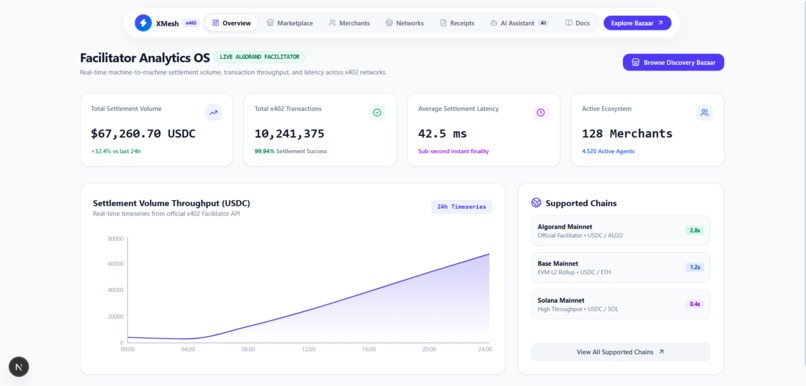Click the arrow icon in Explore Bazaar button
This screenshot has height=386, width=806.
(661, 23)
